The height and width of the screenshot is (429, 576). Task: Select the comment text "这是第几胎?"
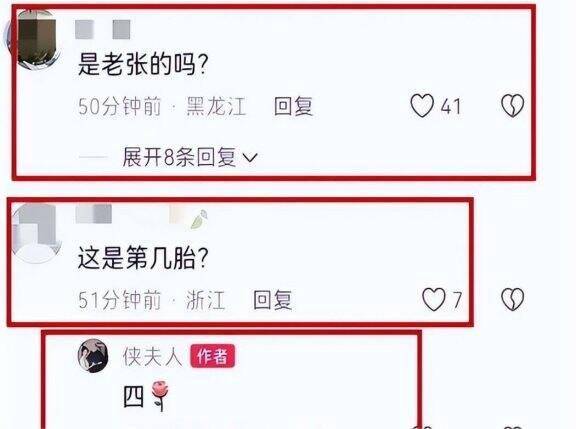click(x=143, y=258)
